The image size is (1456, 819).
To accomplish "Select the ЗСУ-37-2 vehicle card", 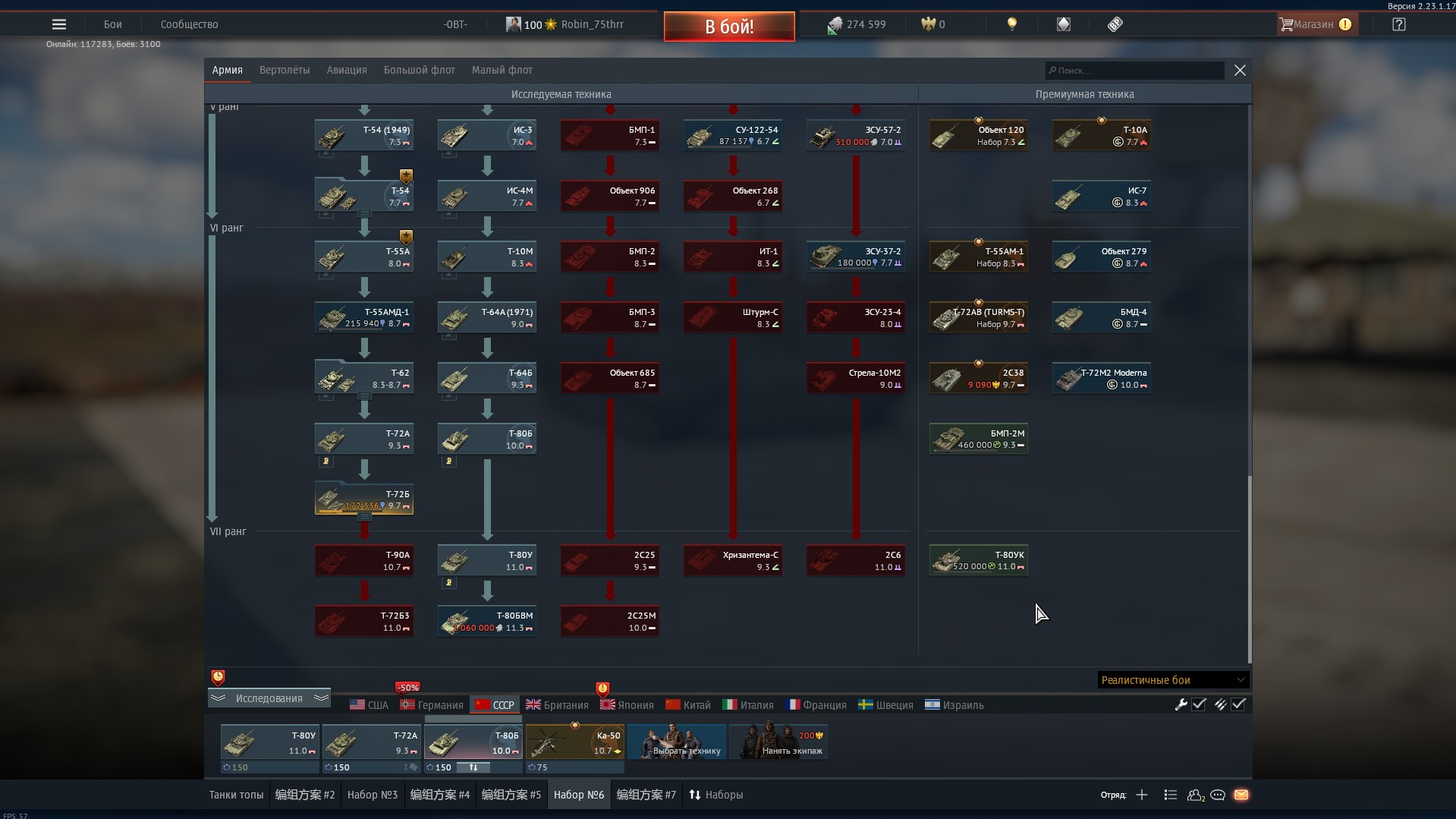I will 856,257.
